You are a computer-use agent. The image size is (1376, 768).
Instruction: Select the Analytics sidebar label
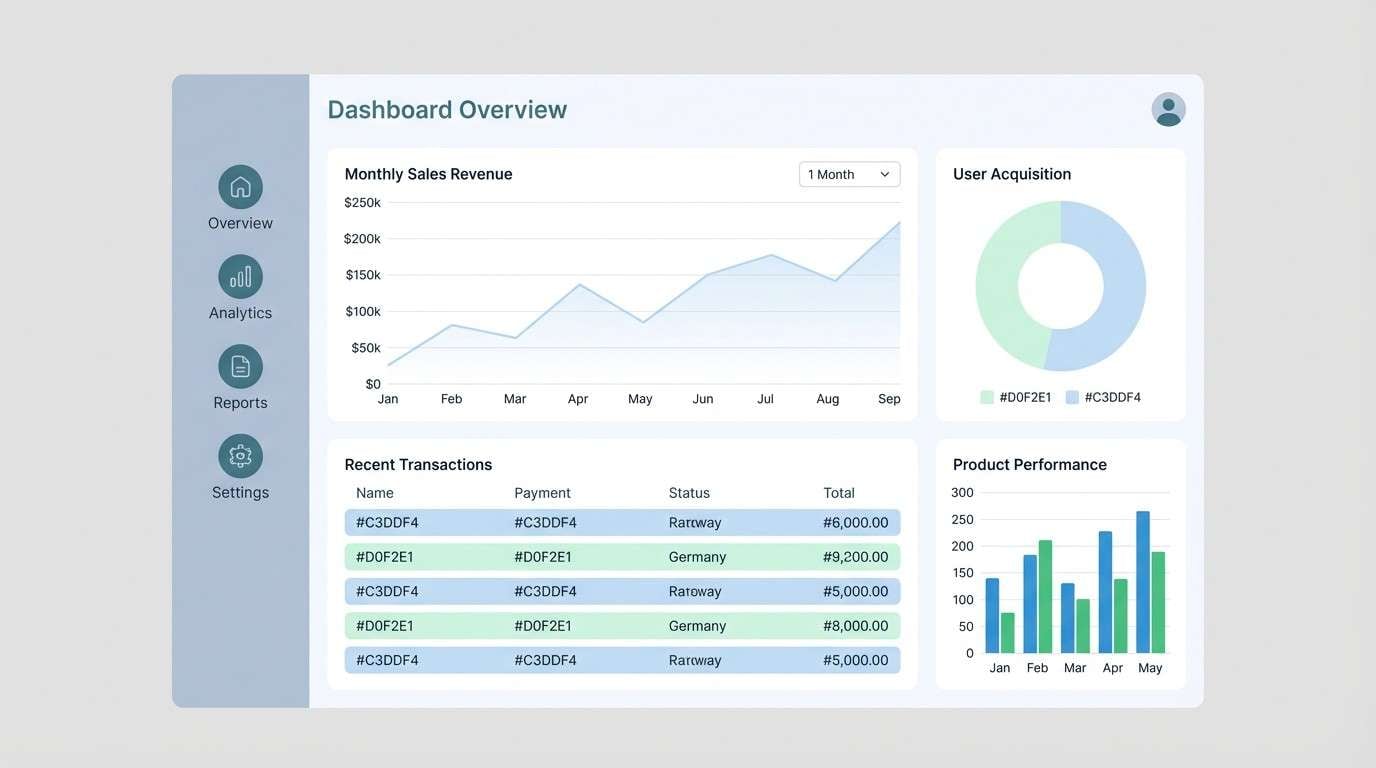[x=239, y=312]
